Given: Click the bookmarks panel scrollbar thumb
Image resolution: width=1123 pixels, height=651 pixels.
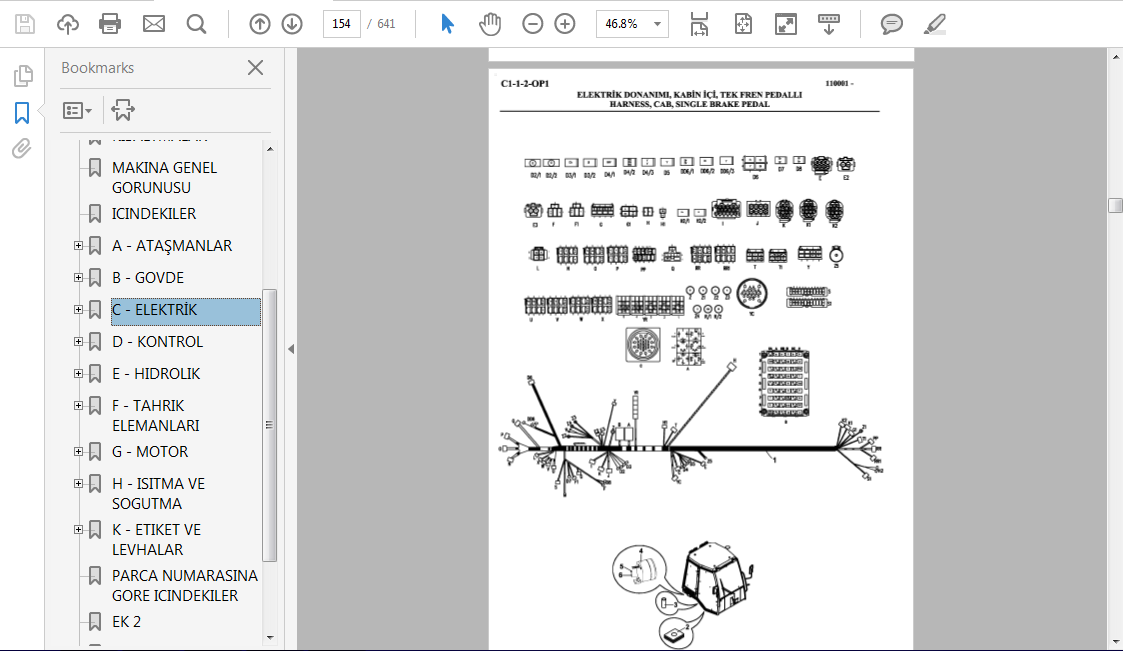Looking at the screenshot, I should click(x=270, y=425).
